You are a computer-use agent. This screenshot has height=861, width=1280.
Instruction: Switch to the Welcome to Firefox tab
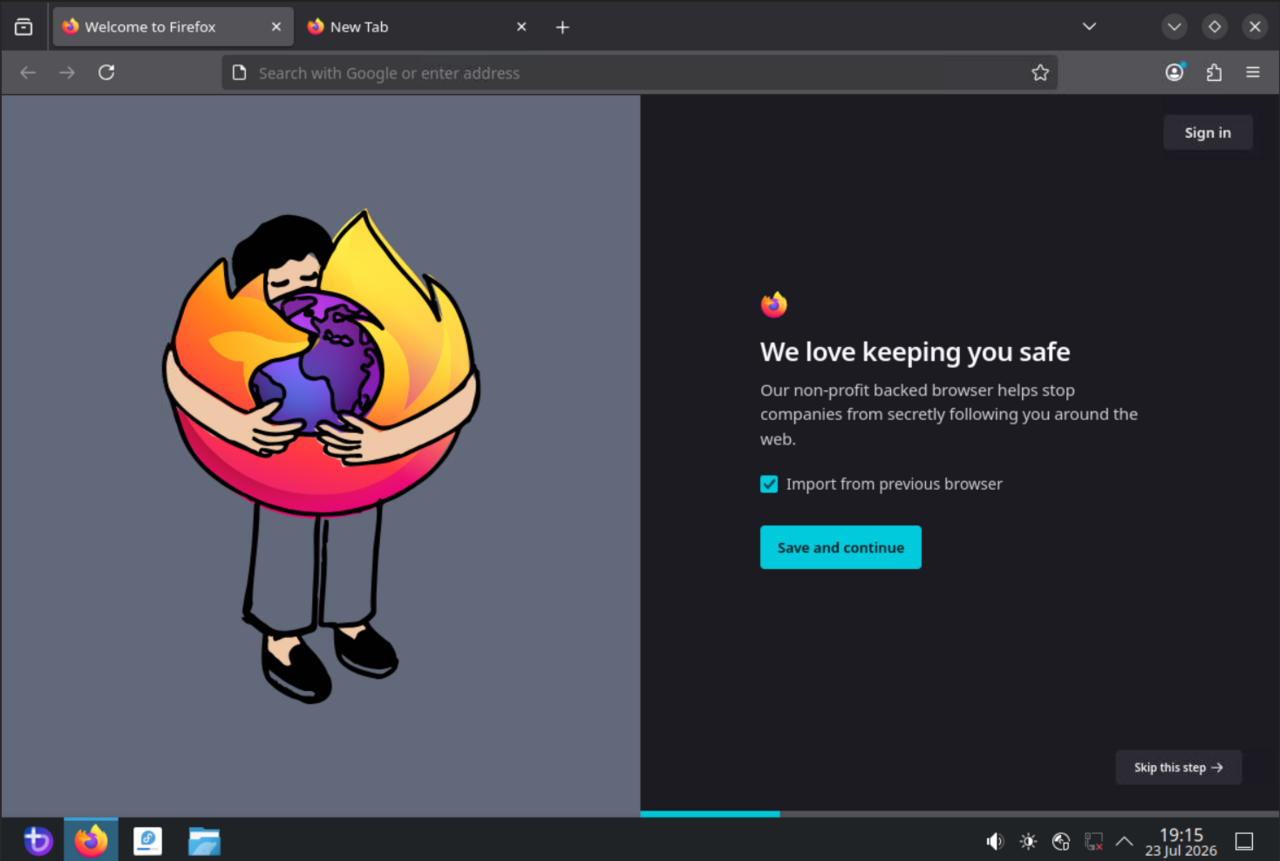point(173,27)
